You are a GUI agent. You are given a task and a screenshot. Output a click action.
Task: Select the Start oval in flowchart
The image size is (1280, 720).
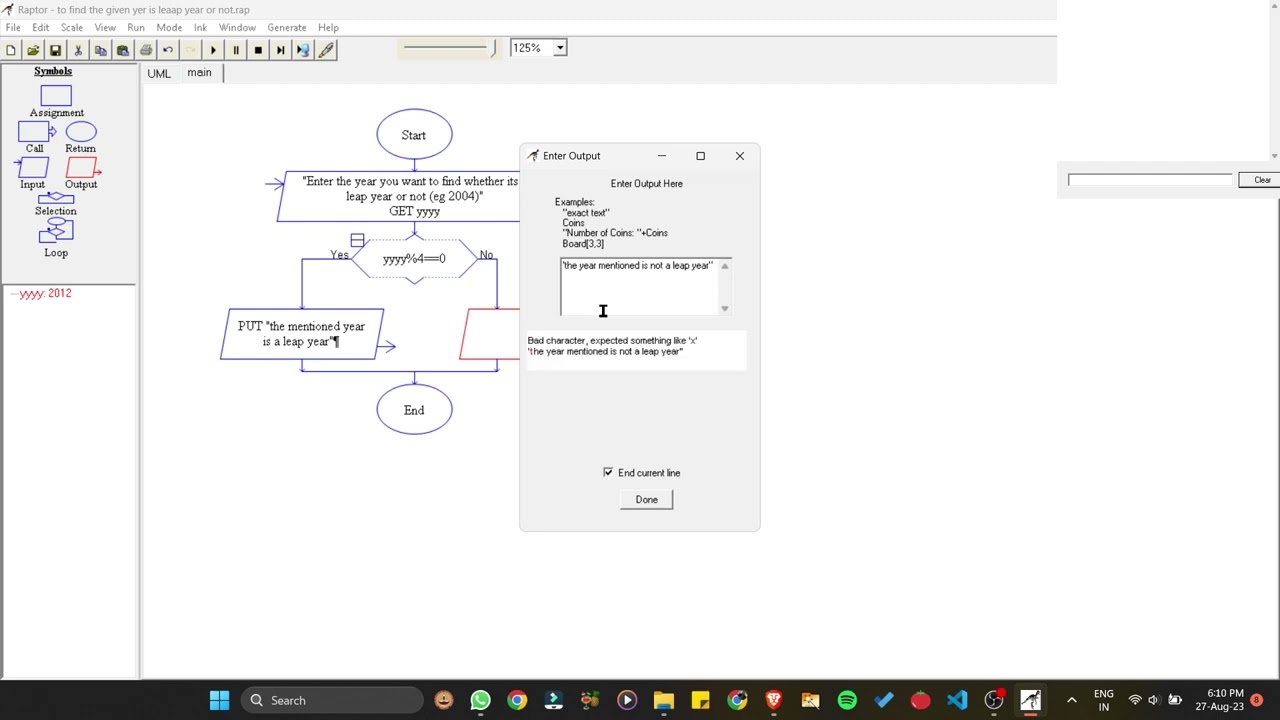coord(414,135)
